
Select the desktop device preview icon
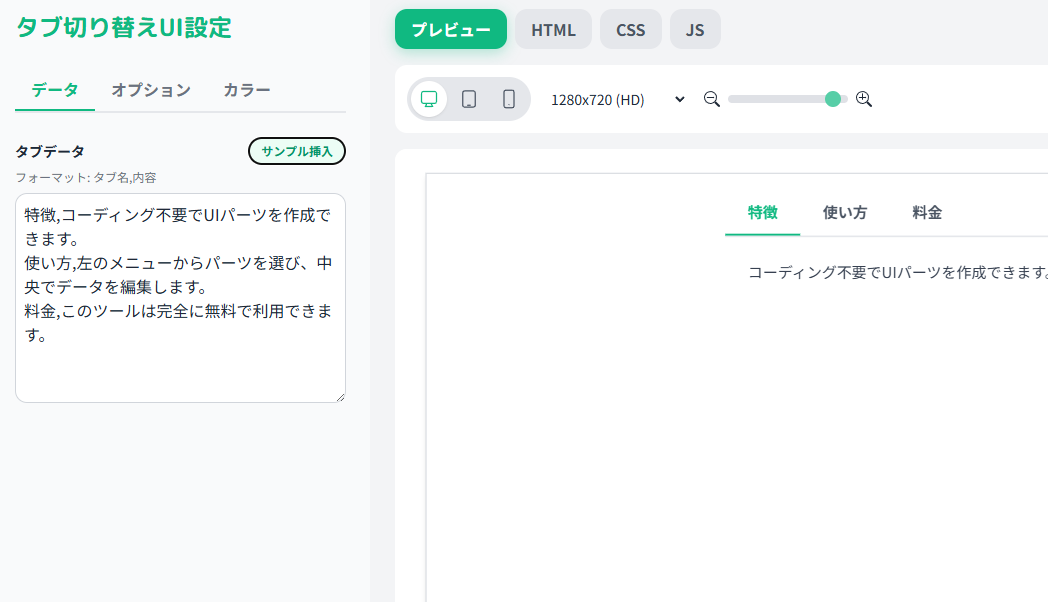tap(429, 99)
